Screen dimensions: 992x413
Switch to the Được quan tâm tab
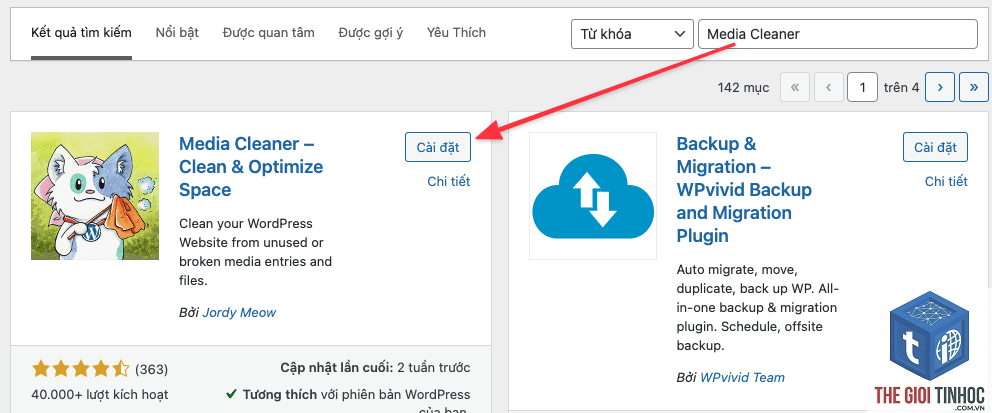(x=268, y=33)
